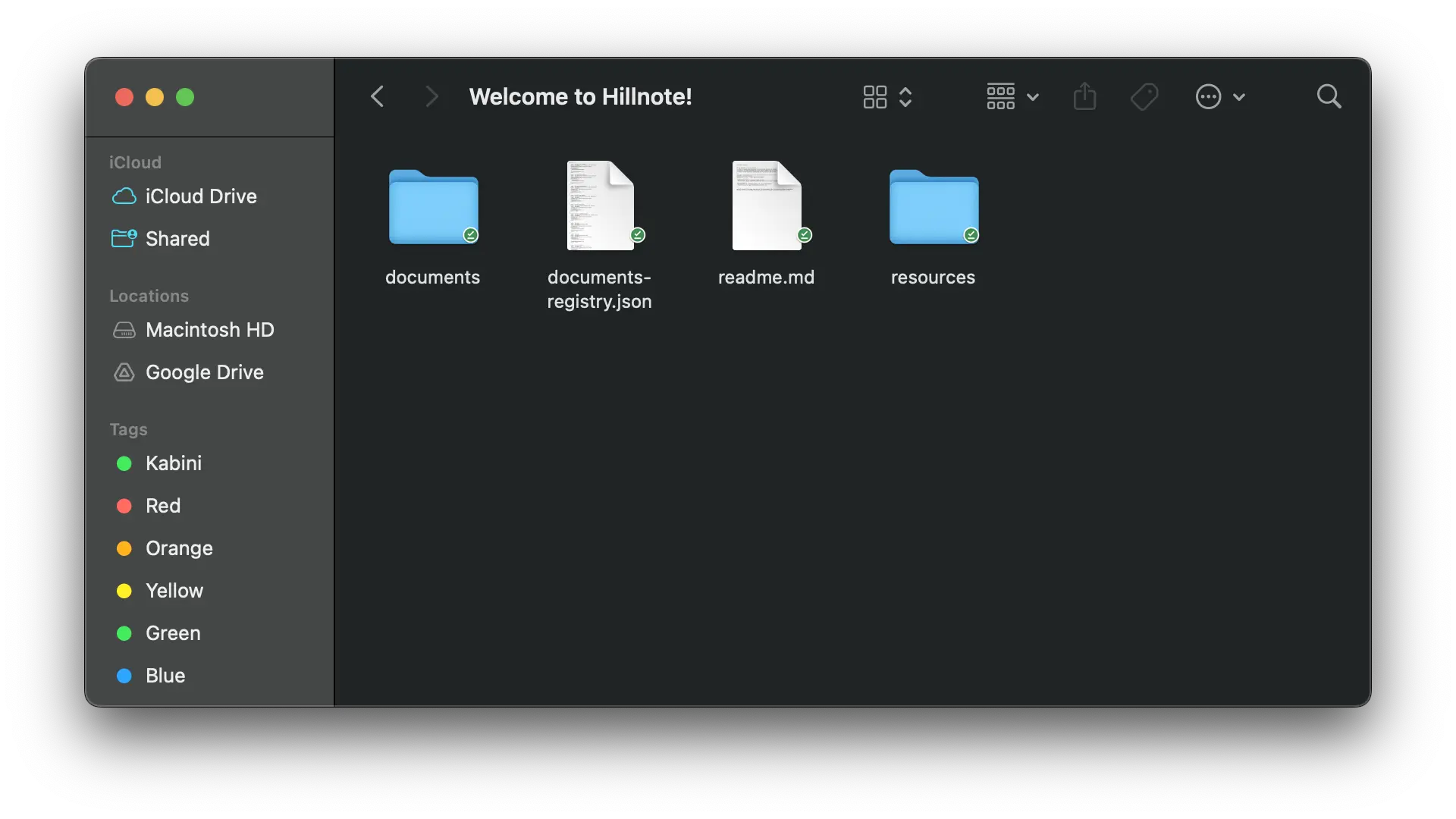
Task: Select the documents-registry.json file
Action: [600, 206]
